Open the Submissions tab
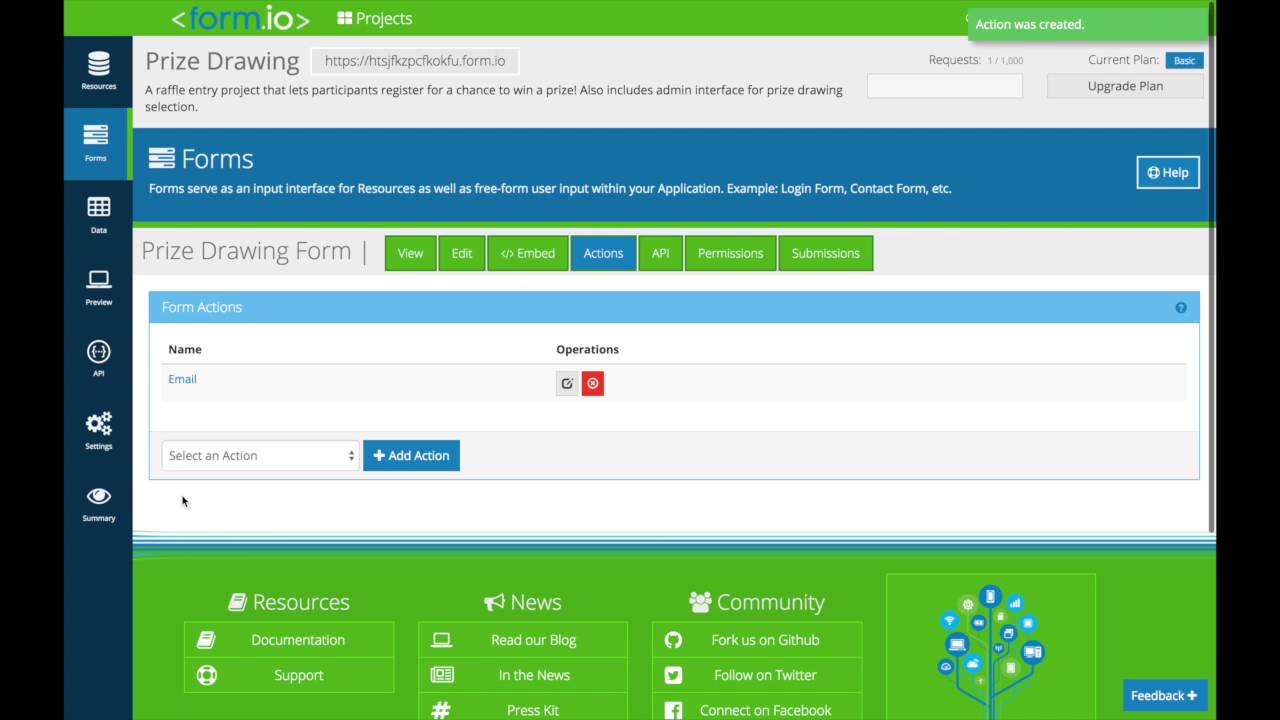Screen dimensions: 1280x720 pos(825,253)
